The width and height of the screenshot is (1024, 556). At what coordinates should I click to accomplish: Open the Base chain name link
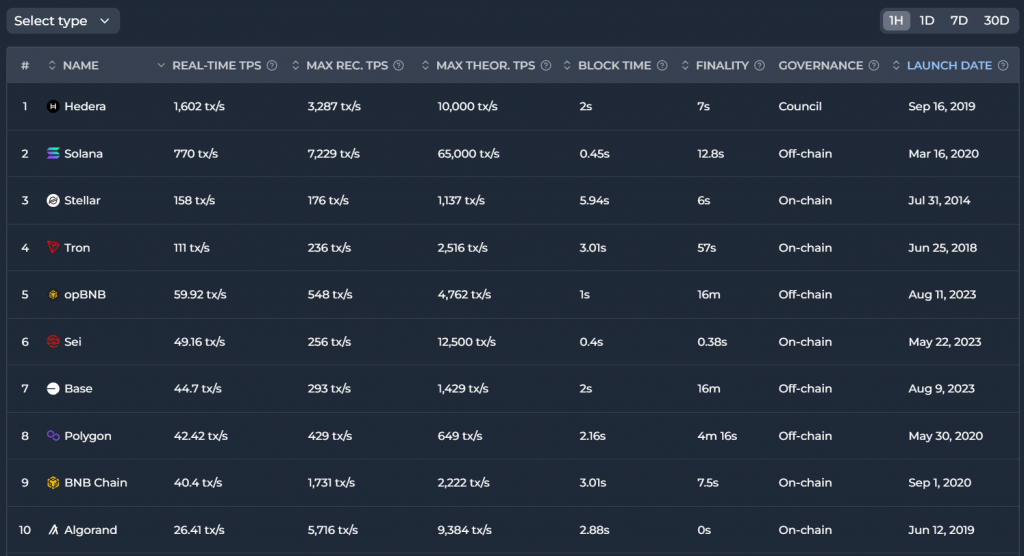[x=78, y=389]
